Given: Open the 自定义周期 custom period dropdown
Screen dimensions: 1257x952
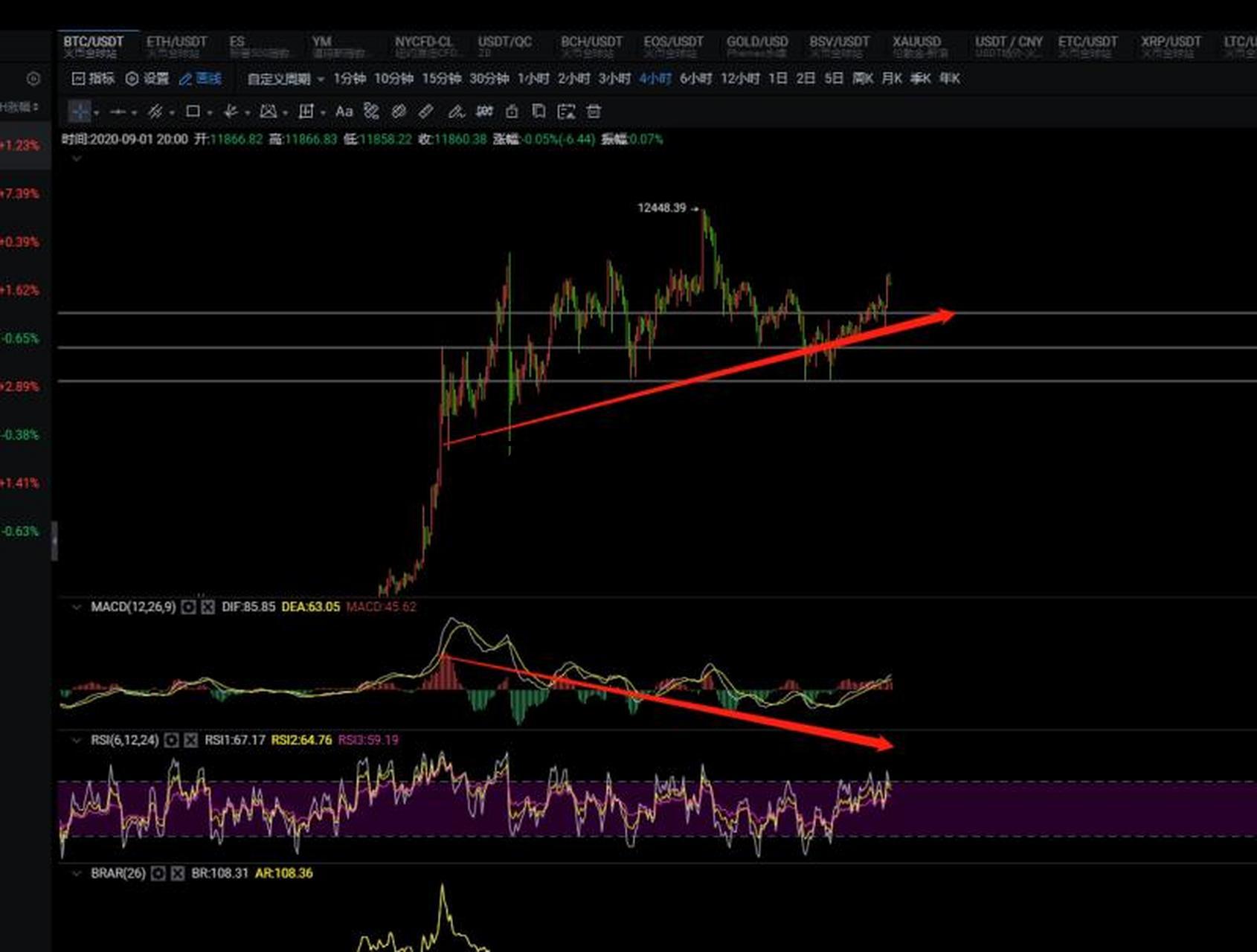Looking at the screenshot, I should pyautogui.click(x=286, y=79).
